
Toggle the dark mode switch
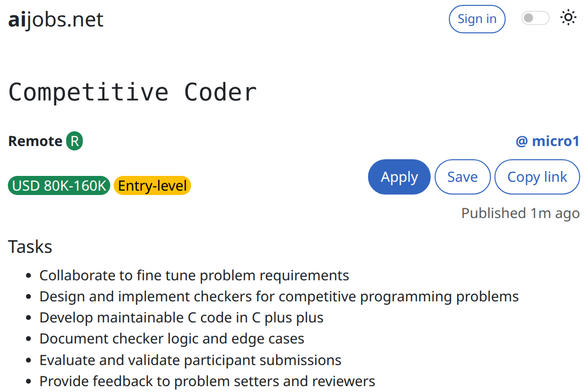[535, 18]
